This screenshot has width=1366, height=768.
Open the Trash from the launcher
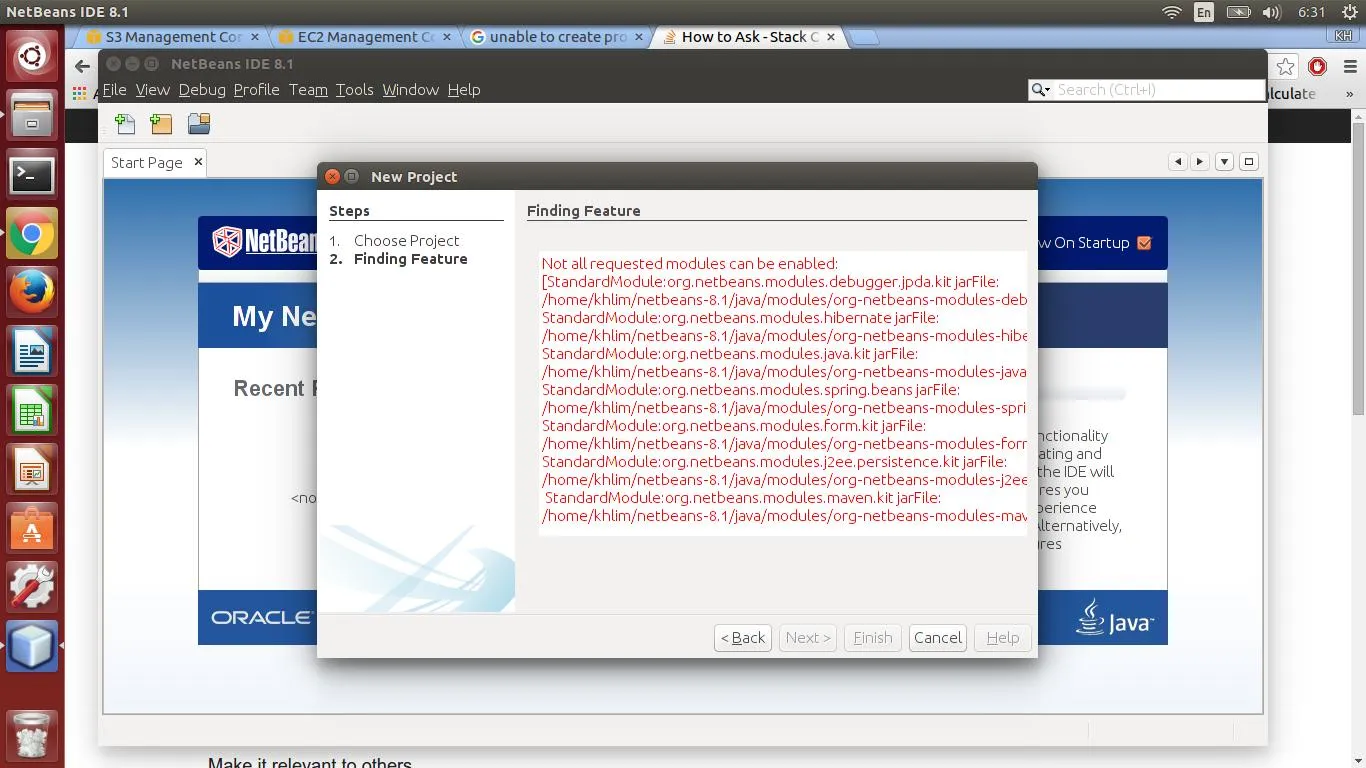coord(32,735)
